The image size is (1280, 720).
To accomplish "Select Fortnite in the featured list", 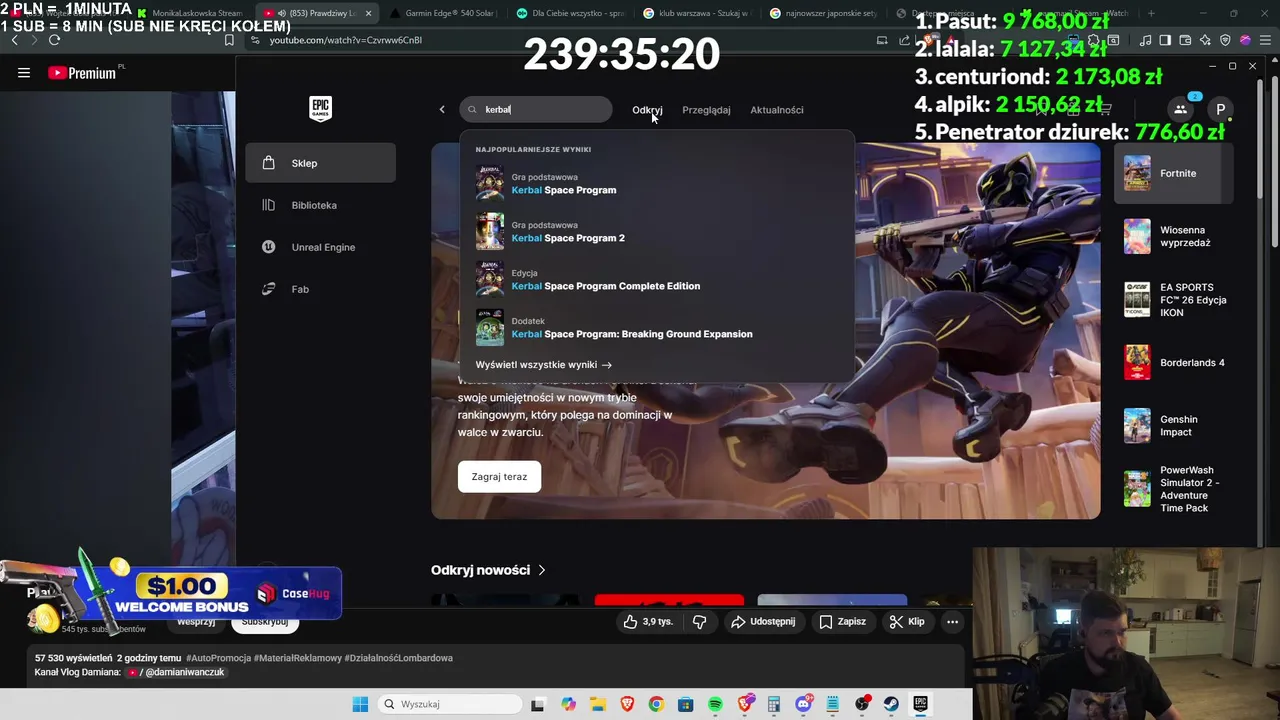I will [1174, 173].
